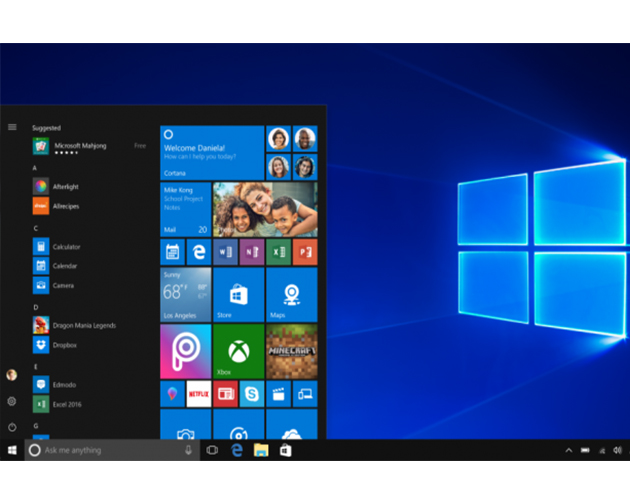This screenshot has width=630, height=490.
Task: Expand the Start menu hamburger navigation
Action: (x=12, y=127)
